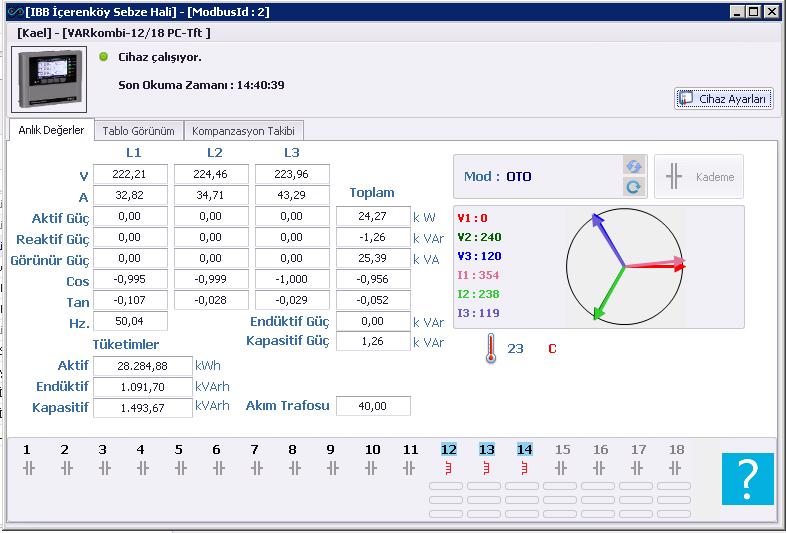Image resolution: width=786 pixels, height=533 pixels.
Task: Select the Anlık Değerler tab
Action: click(x=51, y=131)
